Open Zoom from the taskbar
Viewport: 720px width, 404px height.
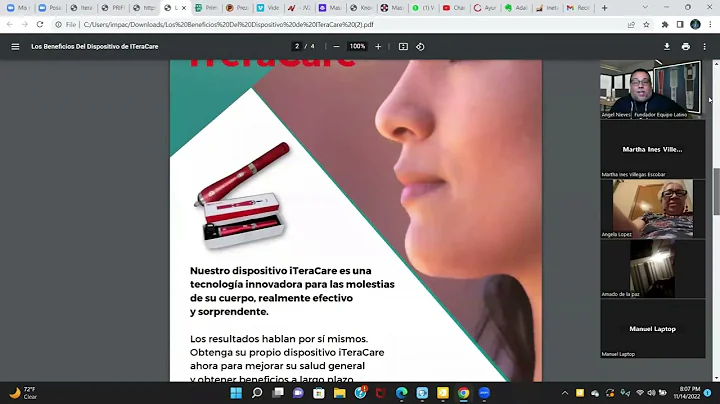[484, 393]
